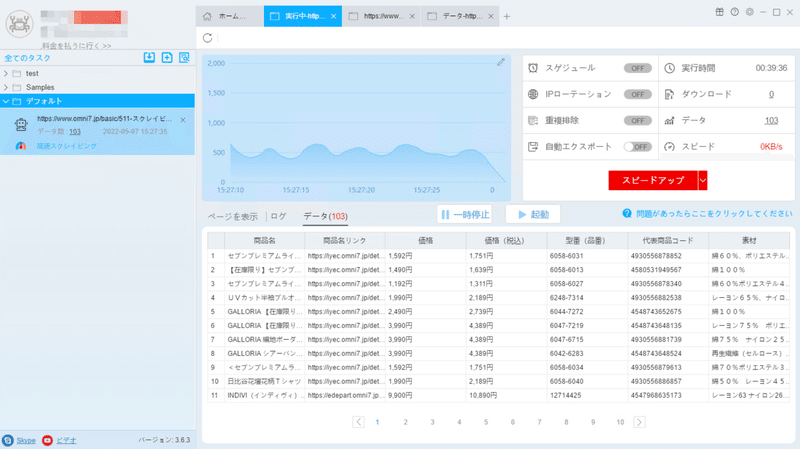
Task: Click the speed gauge icon
Action: (x=669, y=147)
